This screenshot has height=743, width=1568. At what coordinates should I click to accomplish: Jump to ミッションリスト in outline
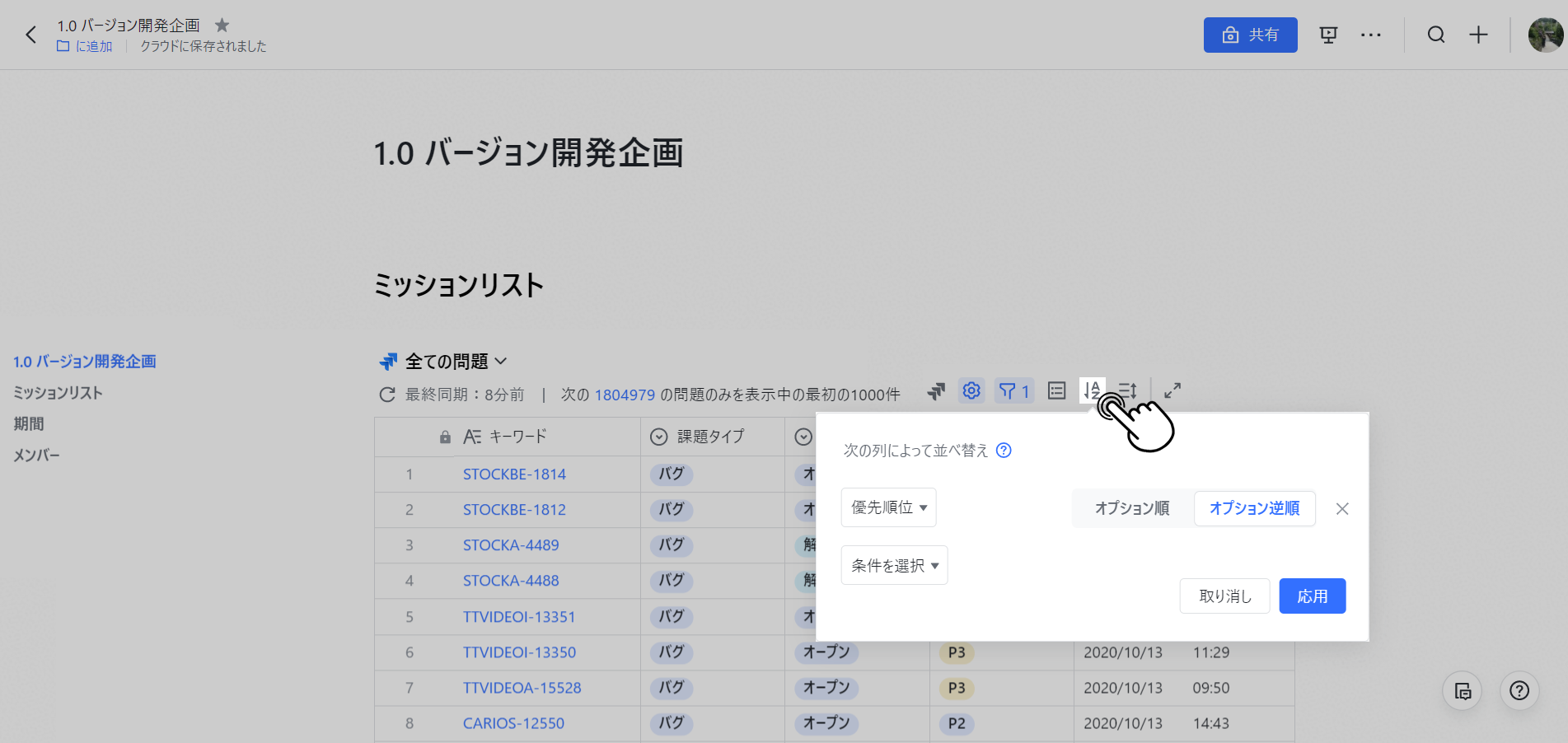(x=58, y=393)
